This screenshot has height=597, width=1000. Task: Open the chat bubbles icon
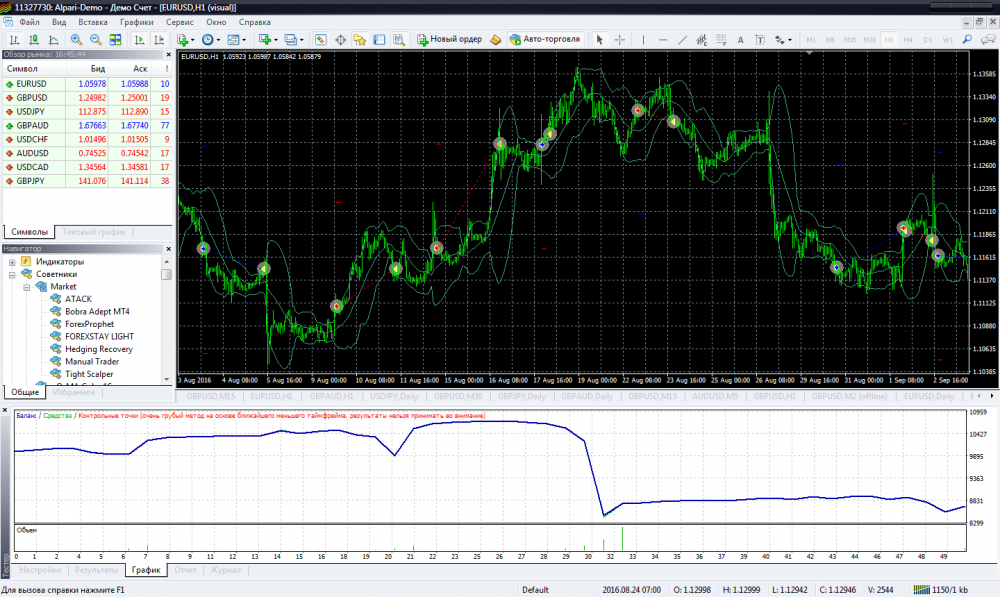(x=988, y=40)
